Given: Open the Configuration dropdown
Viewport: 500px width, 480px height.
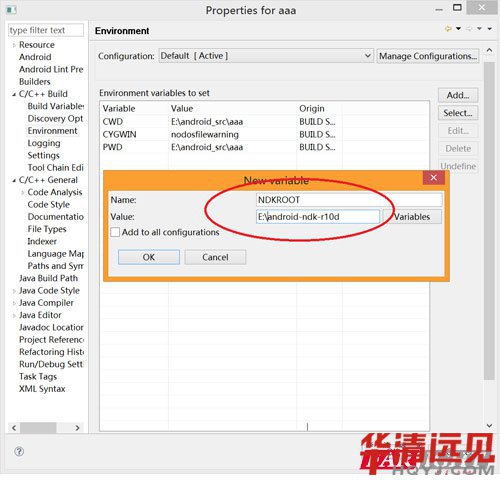Looking at the screenshot, I should click(266, 56).
